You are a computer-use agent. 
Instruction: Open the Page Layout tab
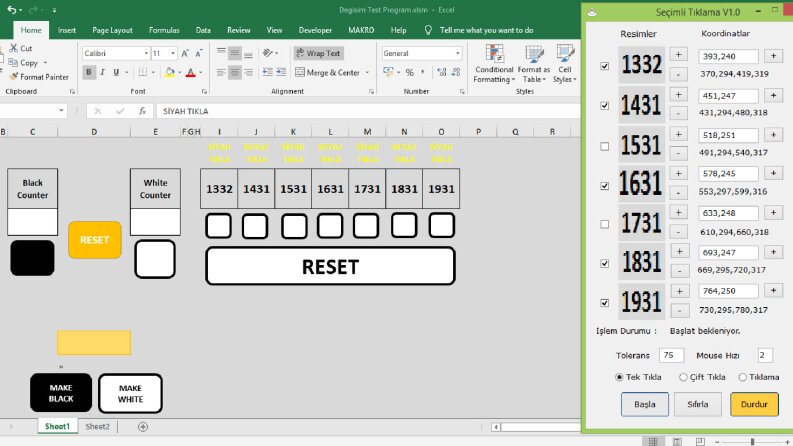click(x=112, y=30)
